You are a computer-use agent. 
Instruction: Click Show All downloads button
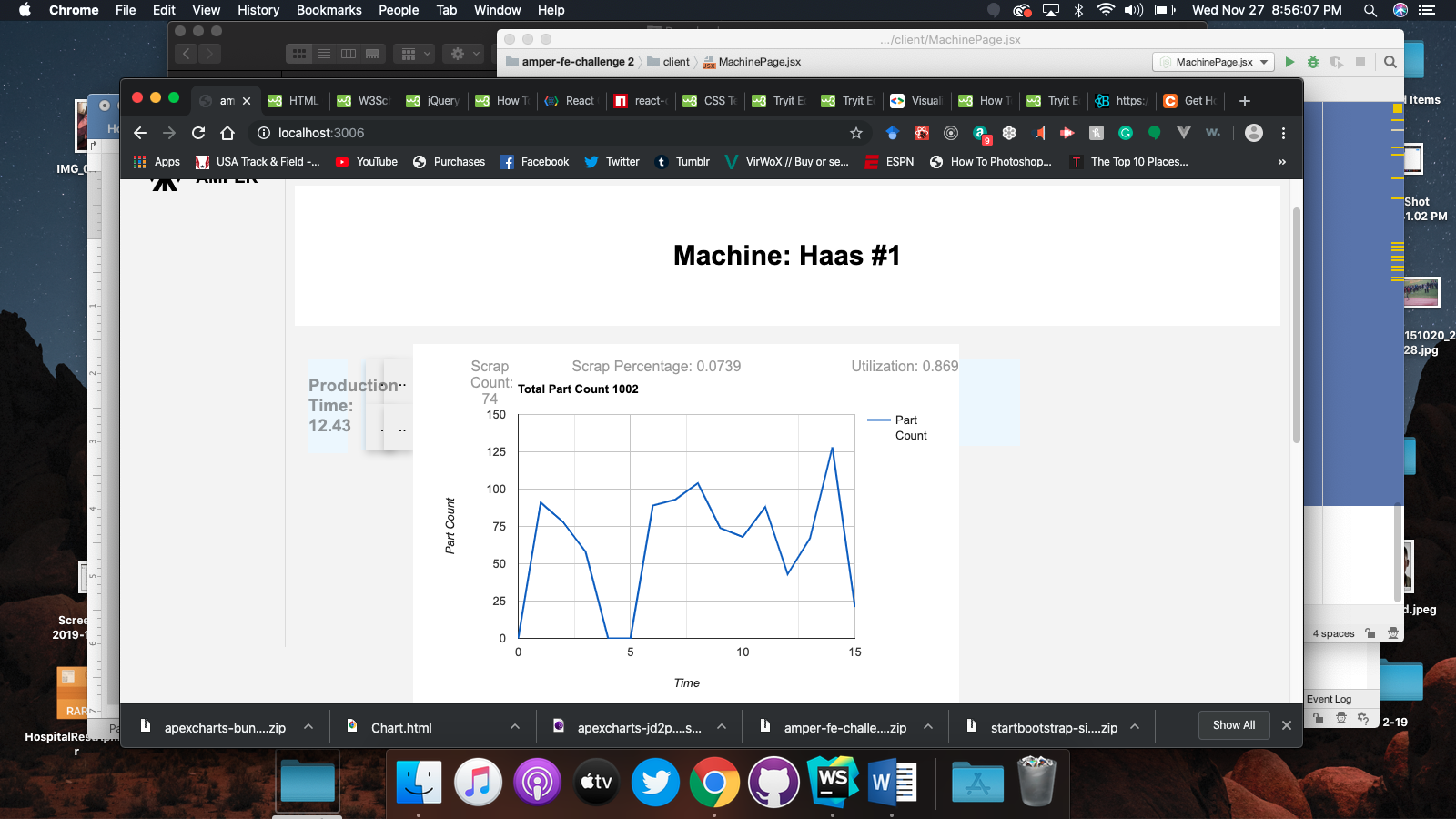[1234, 725]
